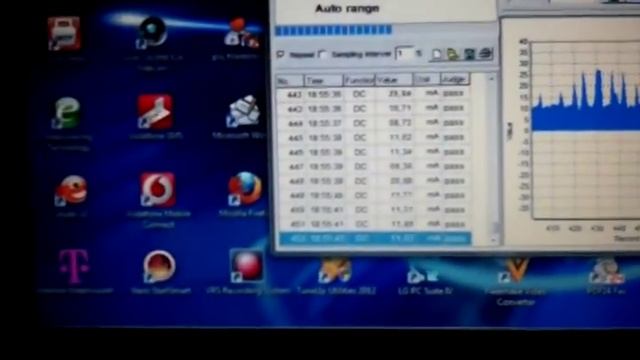
Task: Click the print icon in meter toolbar
Action: 485,54
